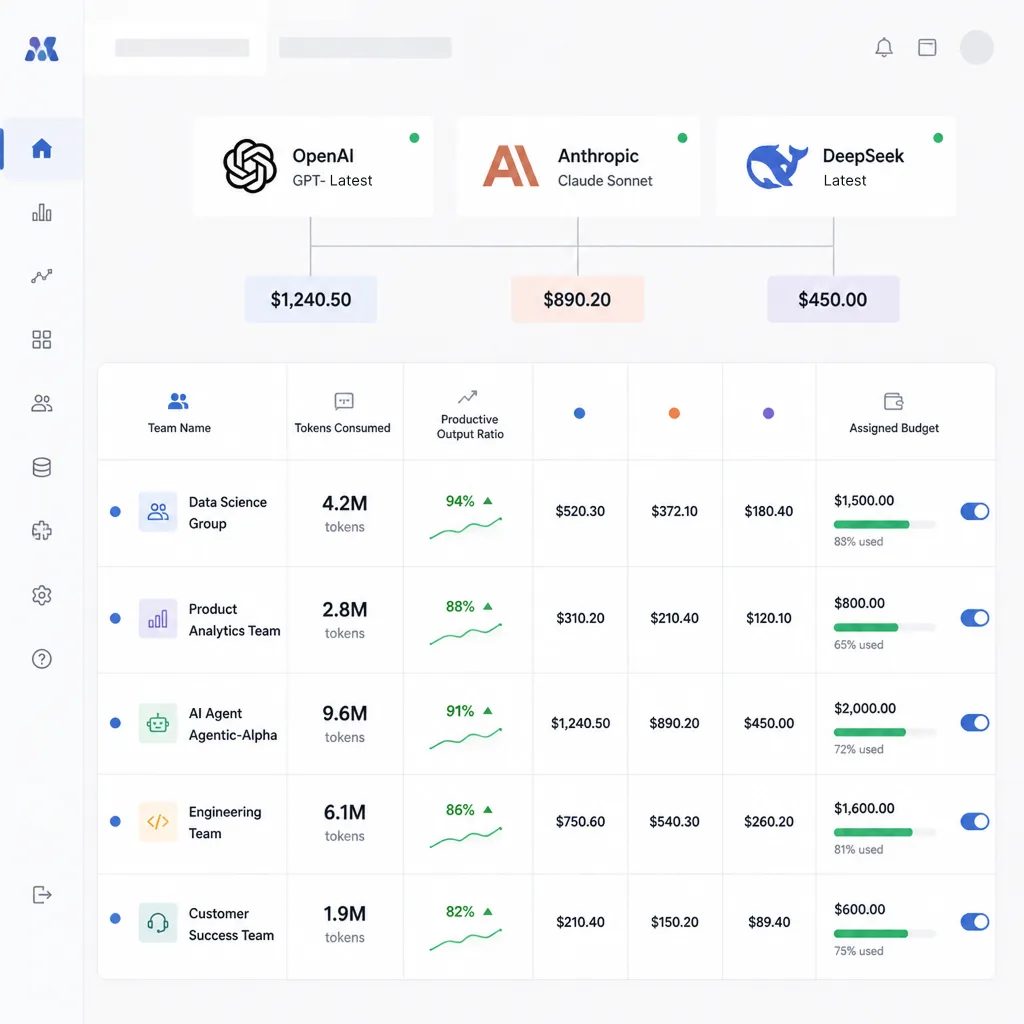Click the first placeholder field in top bar
The width and height of the screenshot is (1024, 1024).
[182, 48]
